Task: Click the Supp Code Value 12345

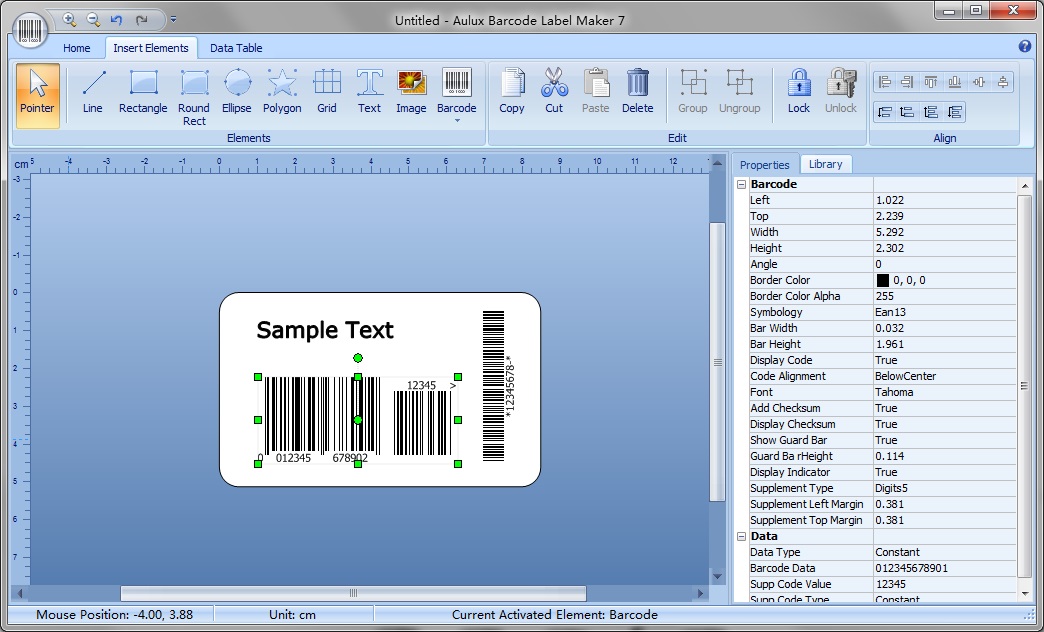Action: pos(945,584)
